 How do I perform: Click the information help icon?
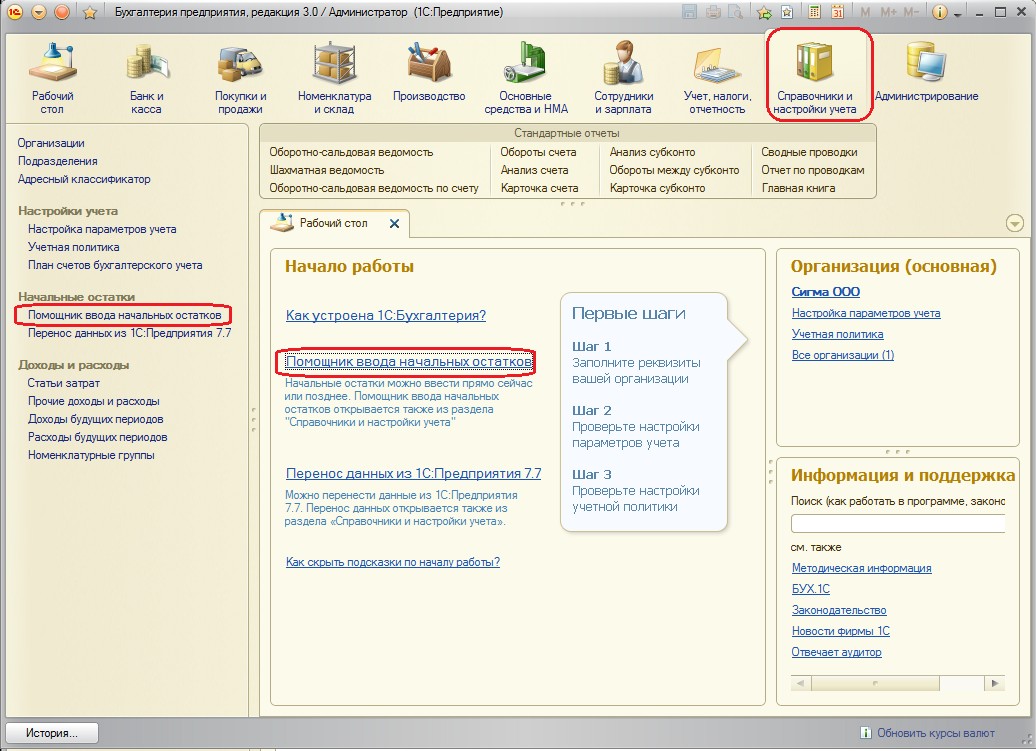point(939,12)
